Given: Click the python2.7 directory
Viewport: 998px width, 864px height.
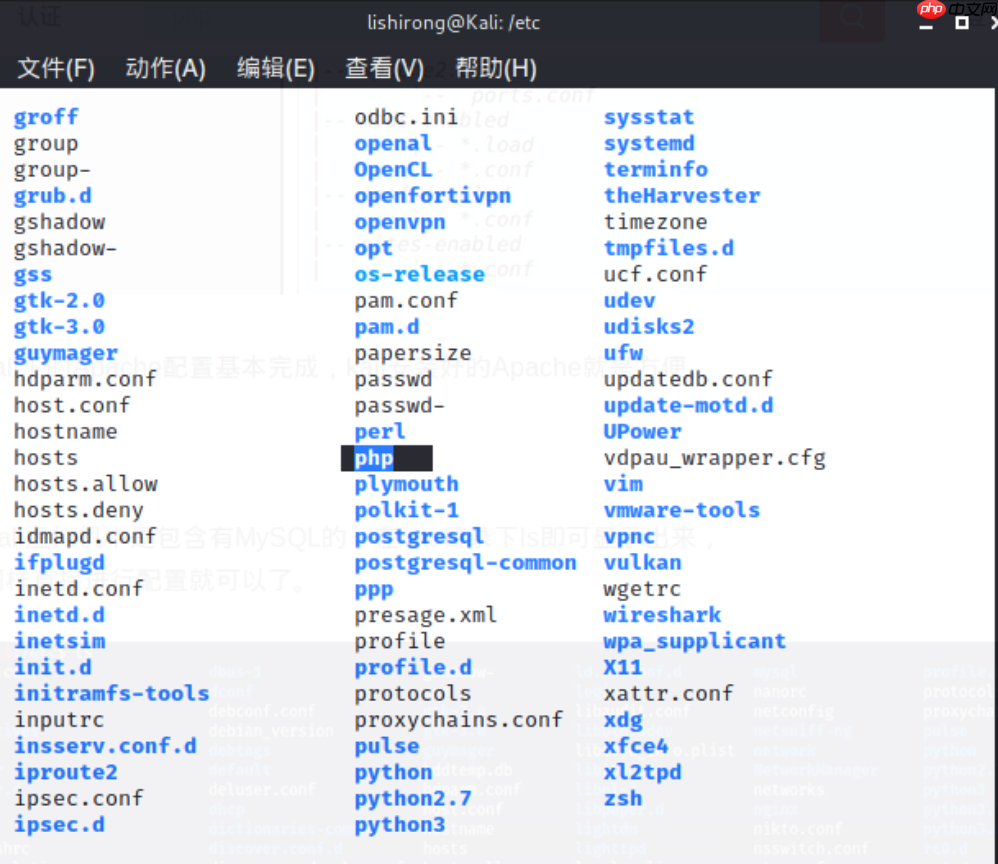Looking at the screenshot, I should click(413, 798).
